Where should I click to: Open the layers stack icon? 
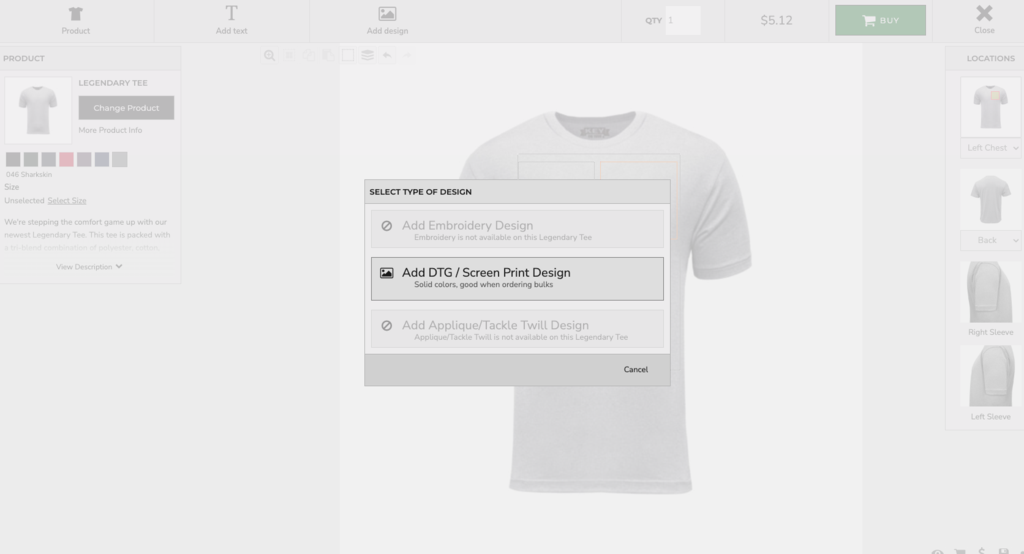[x=367, y=56]
